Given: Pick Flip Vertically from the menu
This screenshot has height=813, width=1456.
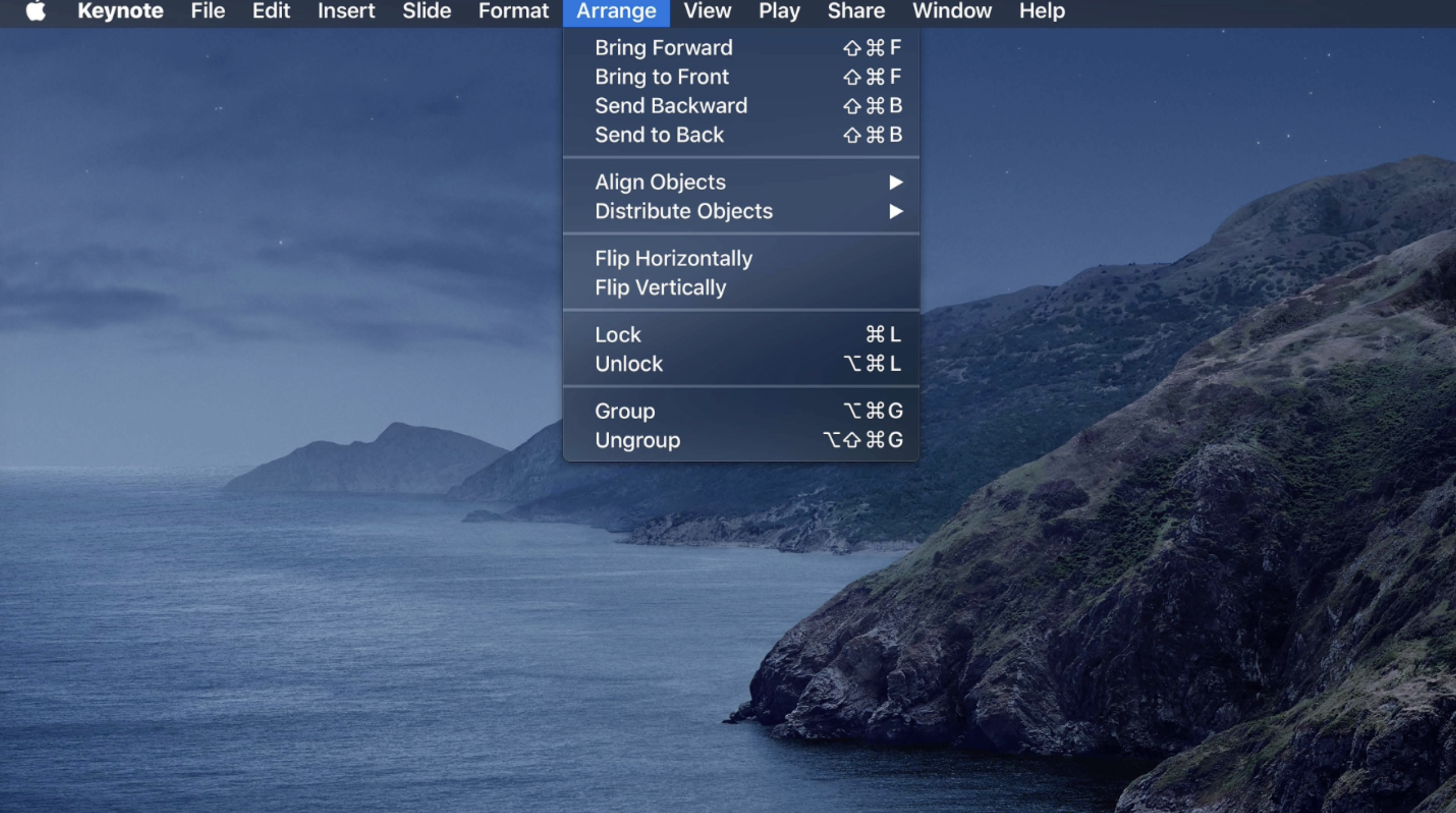Looking at the screenshot, I should click(x=660, y=288).
